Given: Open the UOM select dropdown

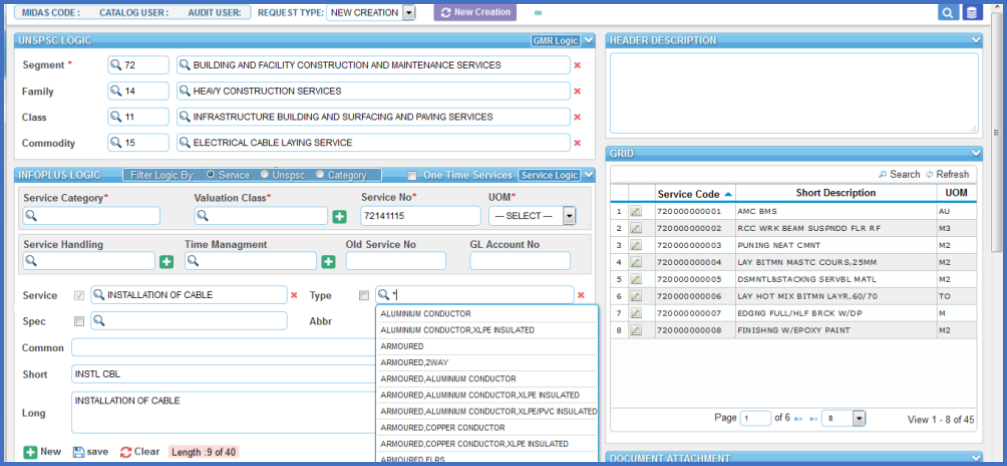Looking at the screenshot, I should click(x=568, y=216).
